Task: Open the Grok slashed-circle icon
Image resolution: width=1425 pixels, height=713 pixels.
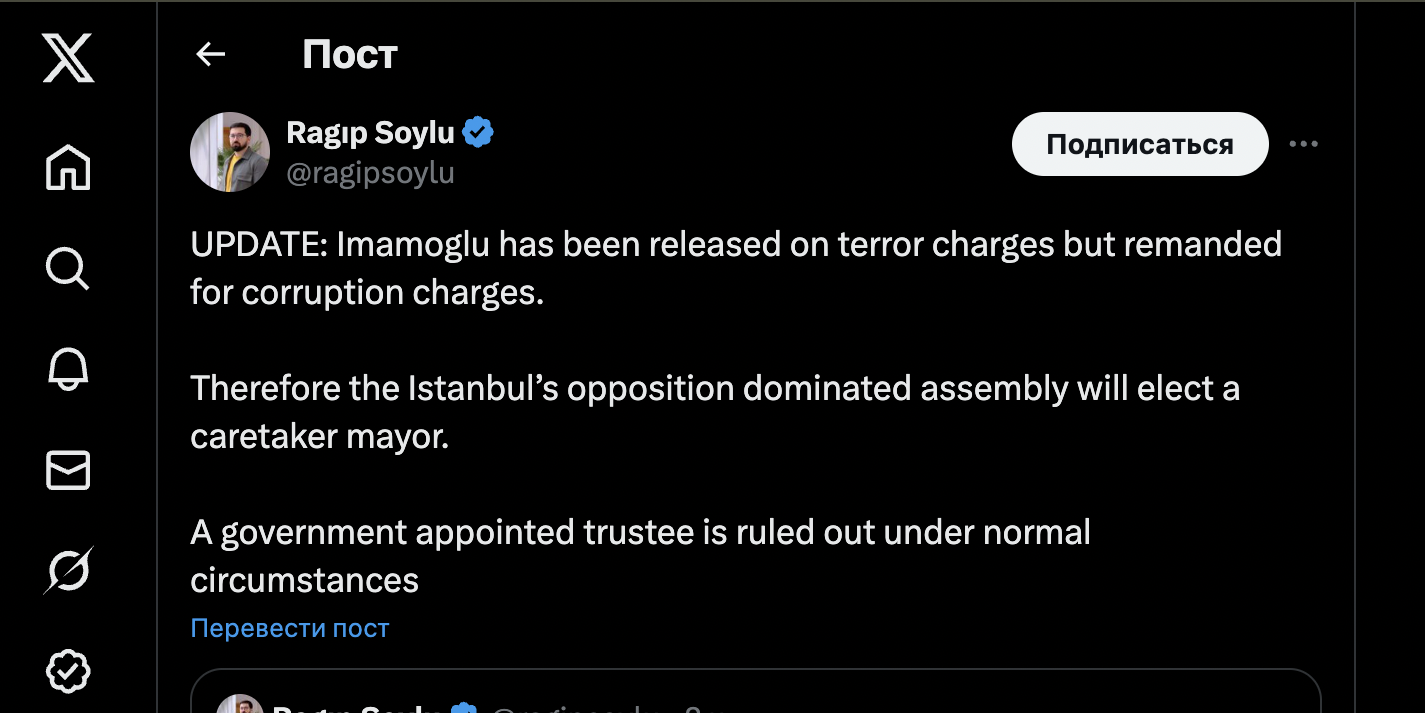Action: pyautogui.click(x=68, y=571)
